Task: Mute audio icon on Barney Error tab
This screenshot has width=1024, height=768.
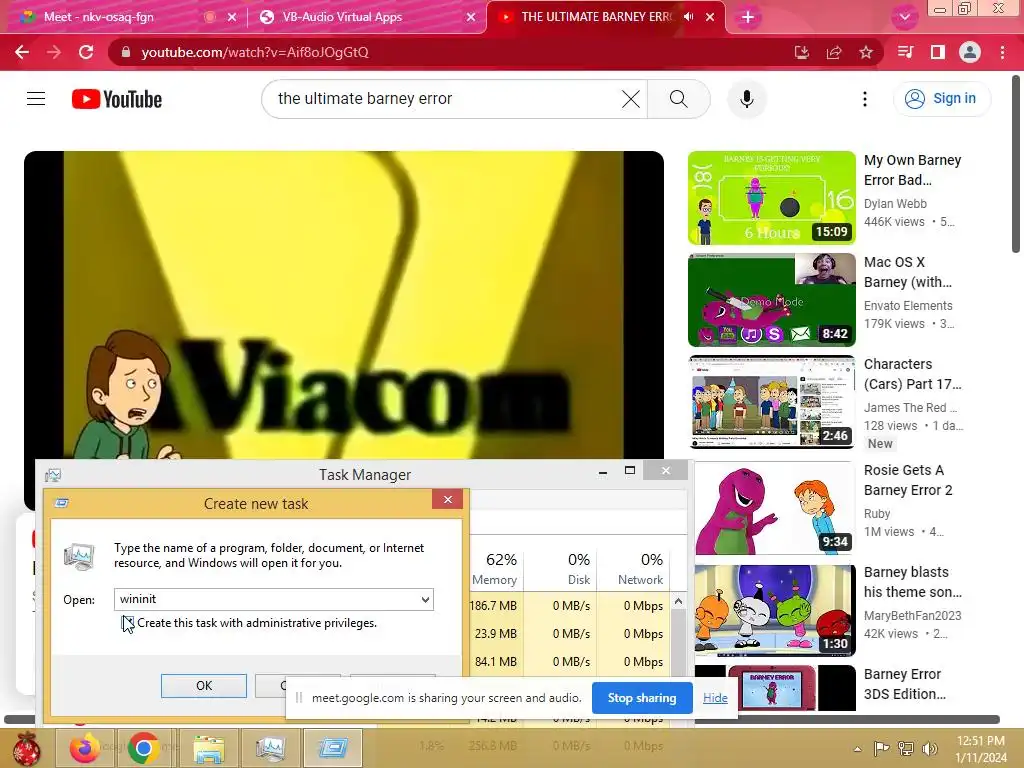Action: pyautogui.click(x=688, y=17)
